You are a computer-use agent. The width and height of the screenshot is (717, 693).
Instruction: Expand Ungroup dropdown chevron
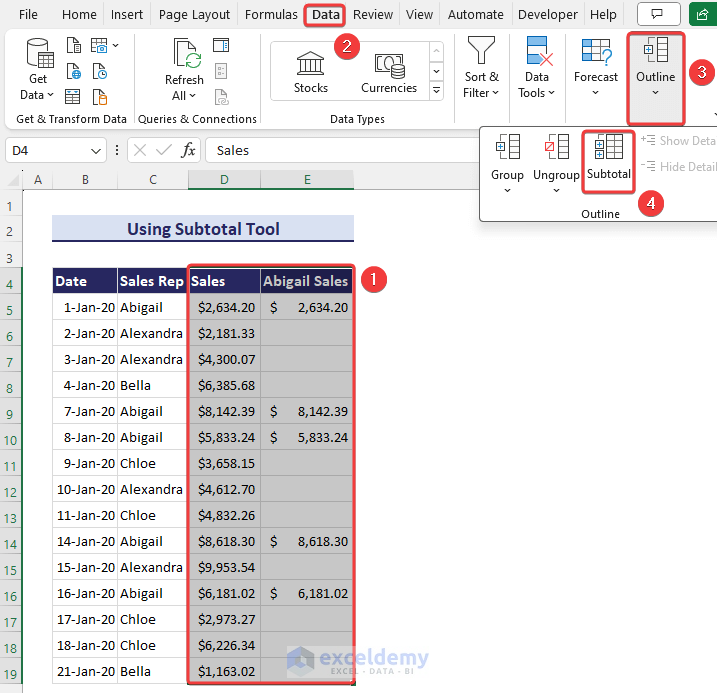click(x=556, y=190)
